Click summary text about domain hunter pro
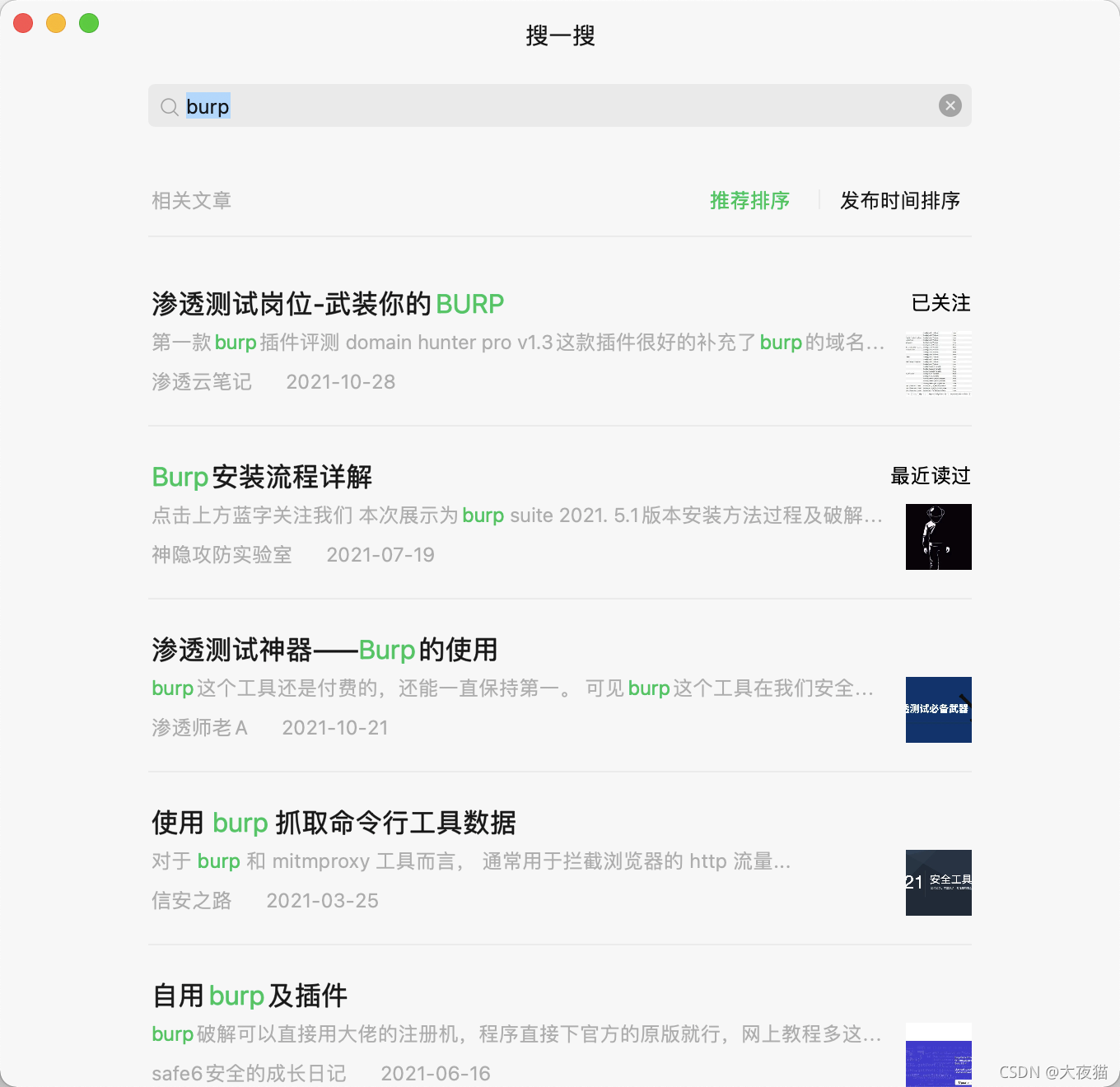This screenshot has height=1087, width=1120. [x=518, y=343]
